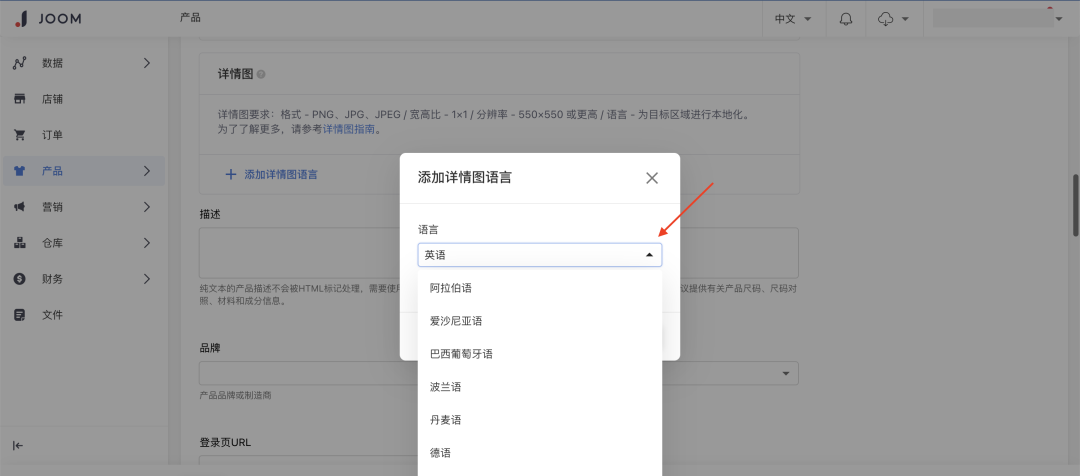The height and width of the screenshot is (476, 1080).
Task: Collapse the 语言 combo box arrow
Action: tap(648, 255)
